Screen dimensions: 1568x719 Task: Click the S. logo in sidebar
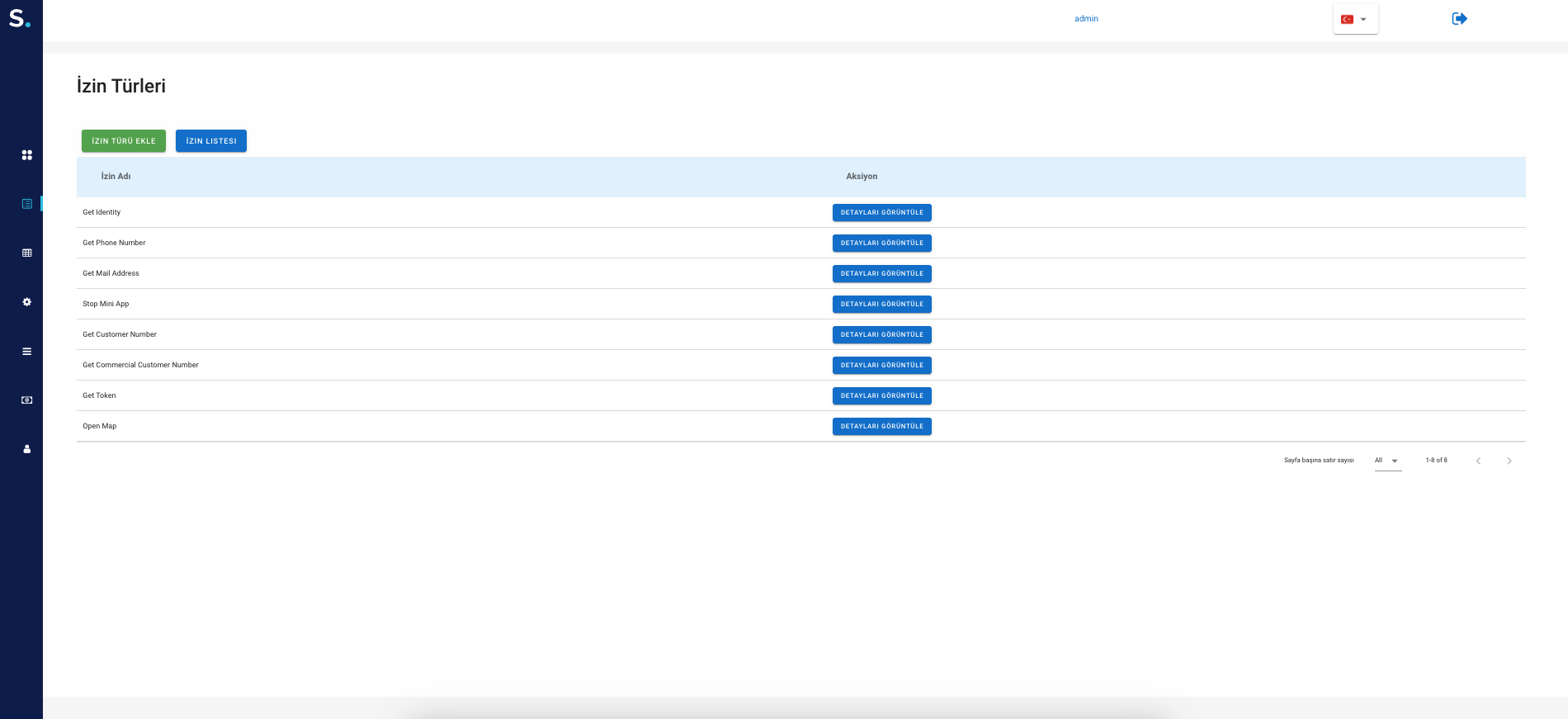pyautogui.click(x=20, y=18)
